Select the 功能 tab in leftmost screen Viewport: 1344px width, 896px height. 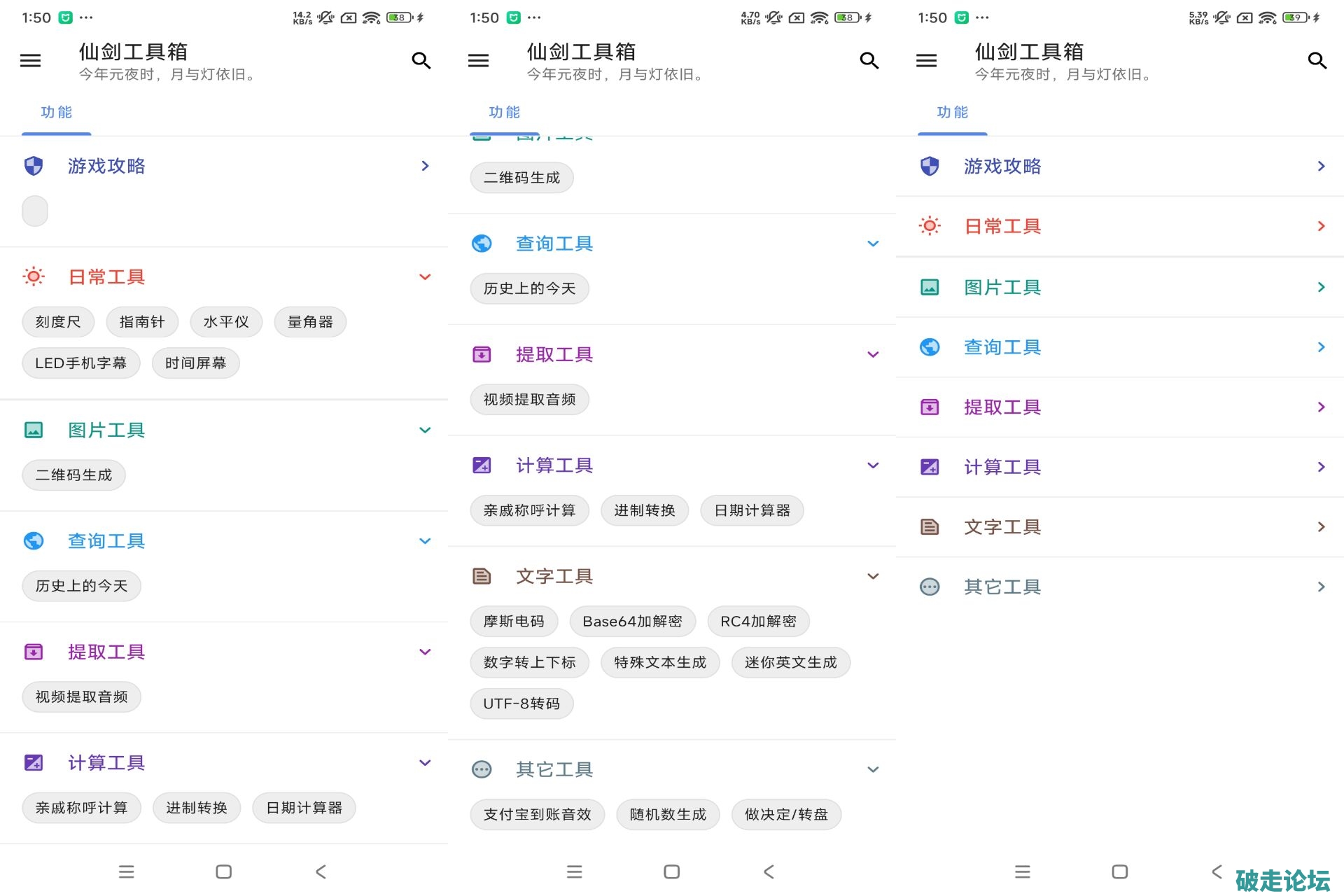click(x=56, y=113)
